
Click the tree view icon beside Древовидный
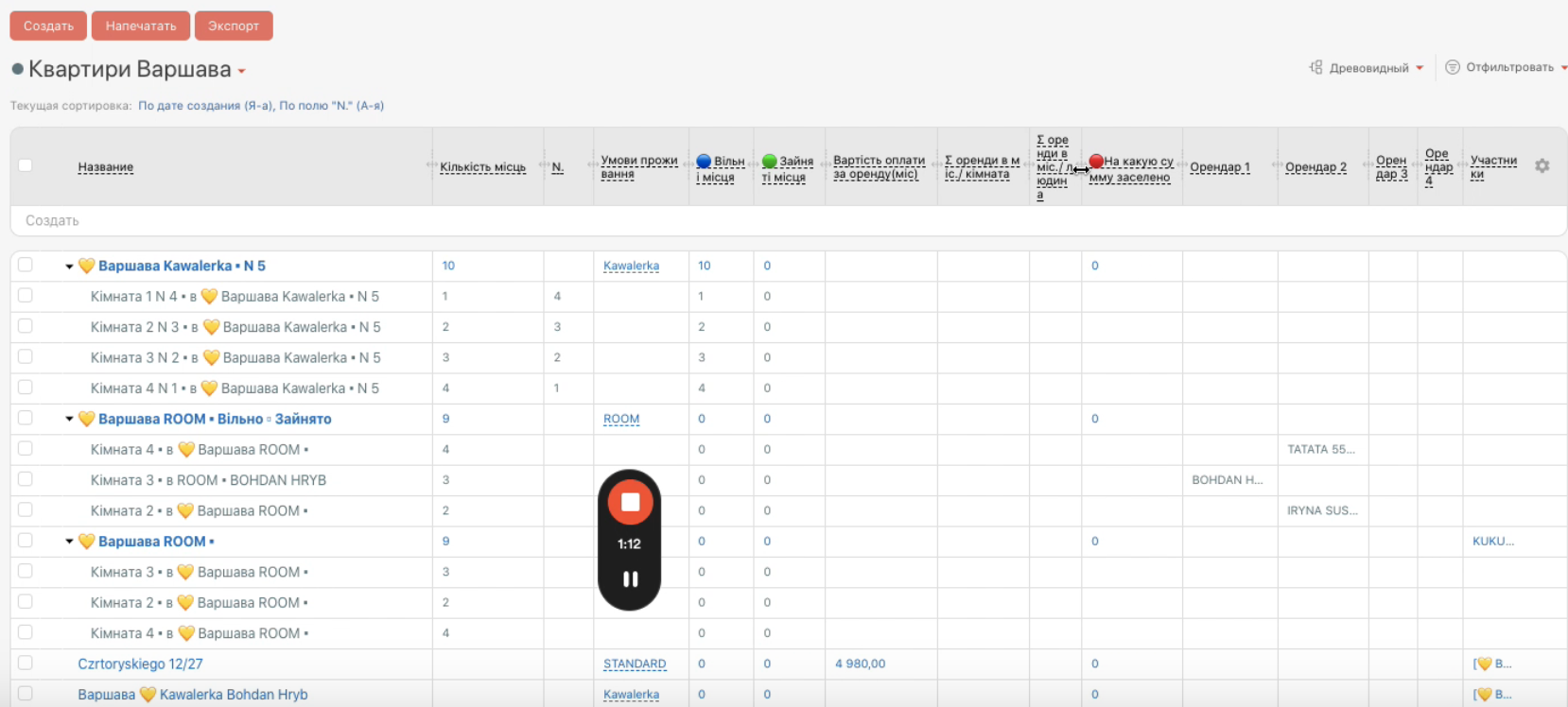(x=1315, y=67)
